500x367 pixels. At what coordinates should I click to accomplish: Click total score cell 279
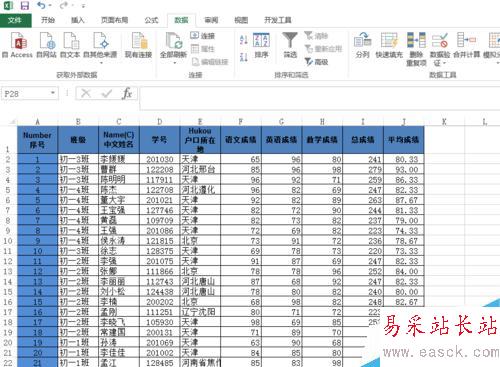363,169
